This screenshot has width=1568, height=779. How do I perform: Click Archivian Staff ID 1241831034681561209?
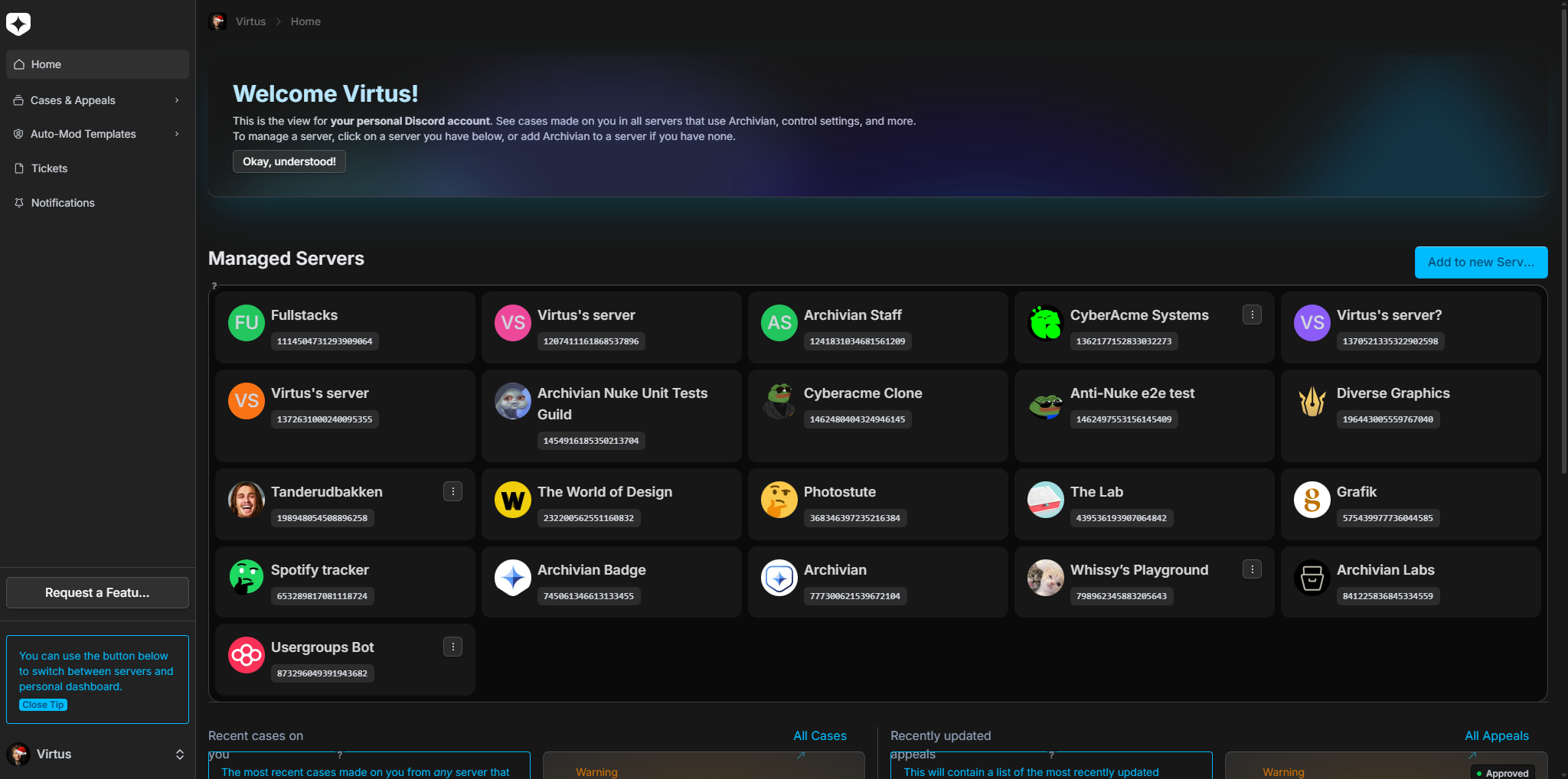pos(857,341)
